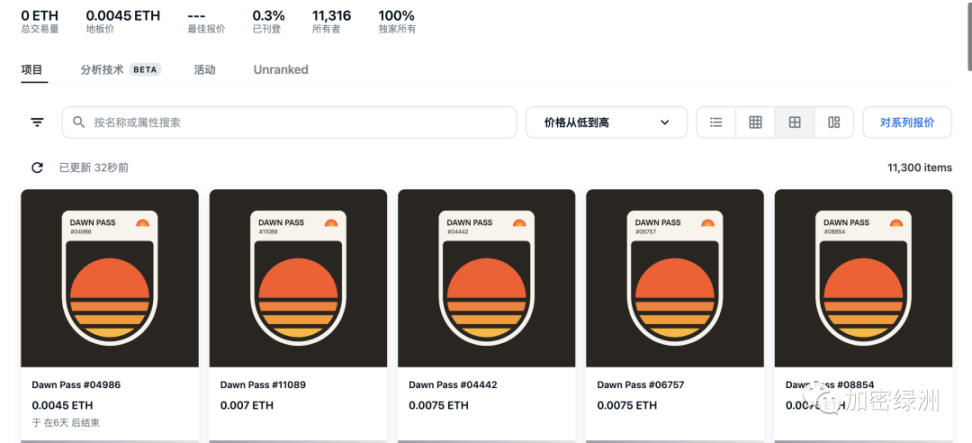Click the 0.007 ETH price
The width and height of the screenshot is (972, 443).
[247, 406]
